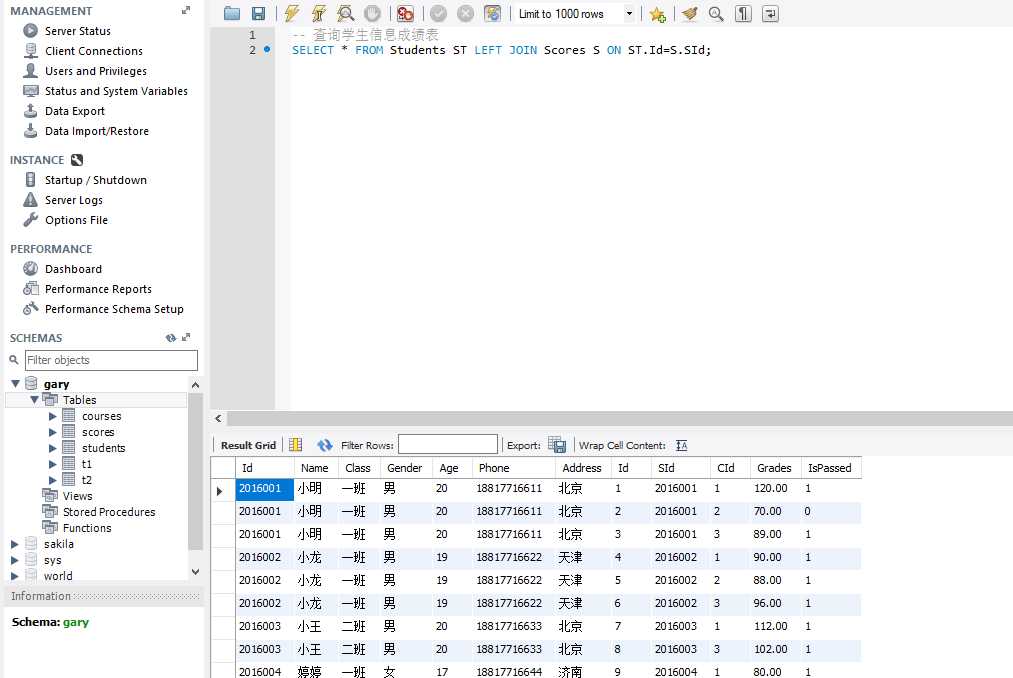Refresh the result set data
1013x678 pixels.
click(325, 445)
